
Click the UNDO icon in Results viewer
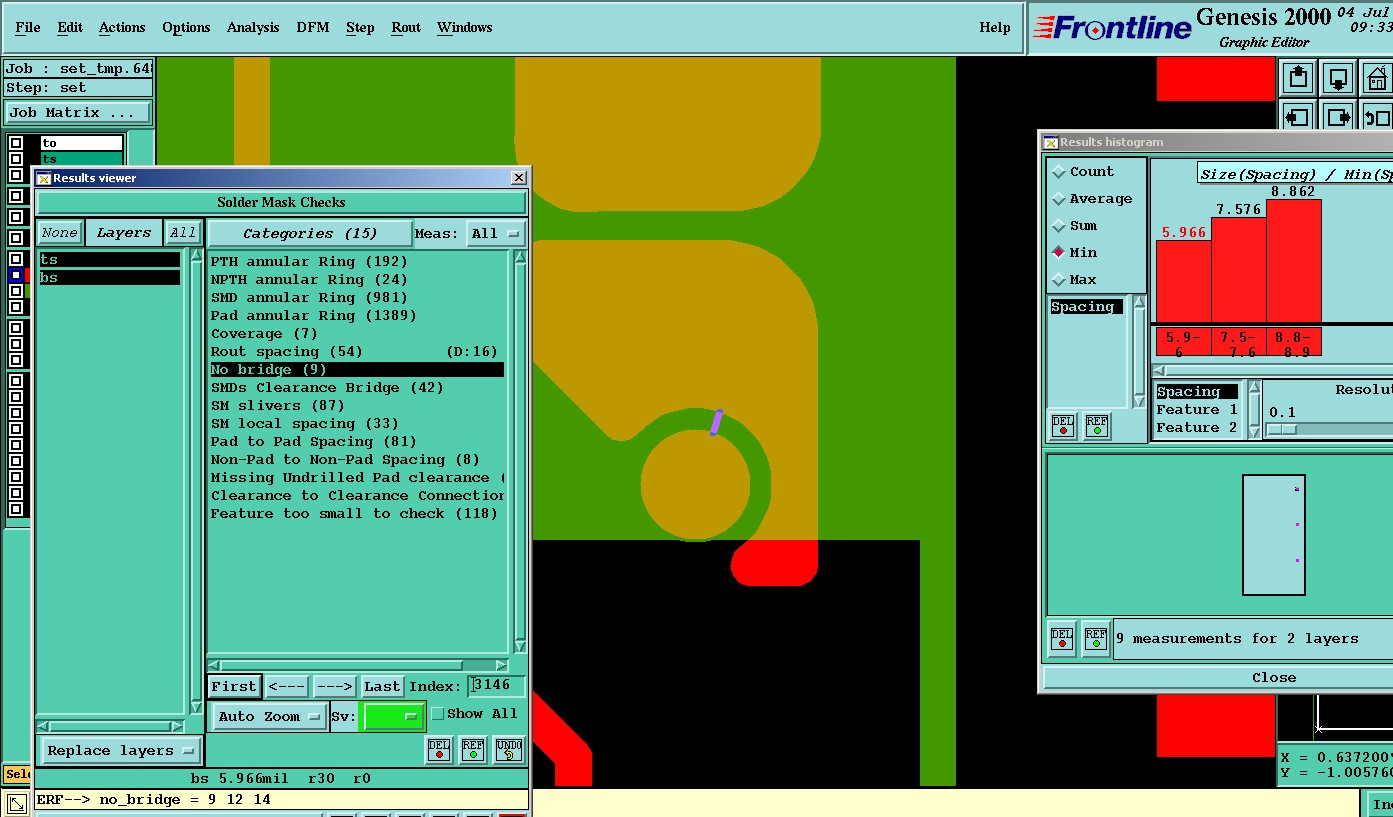click(x=509, y=750)
